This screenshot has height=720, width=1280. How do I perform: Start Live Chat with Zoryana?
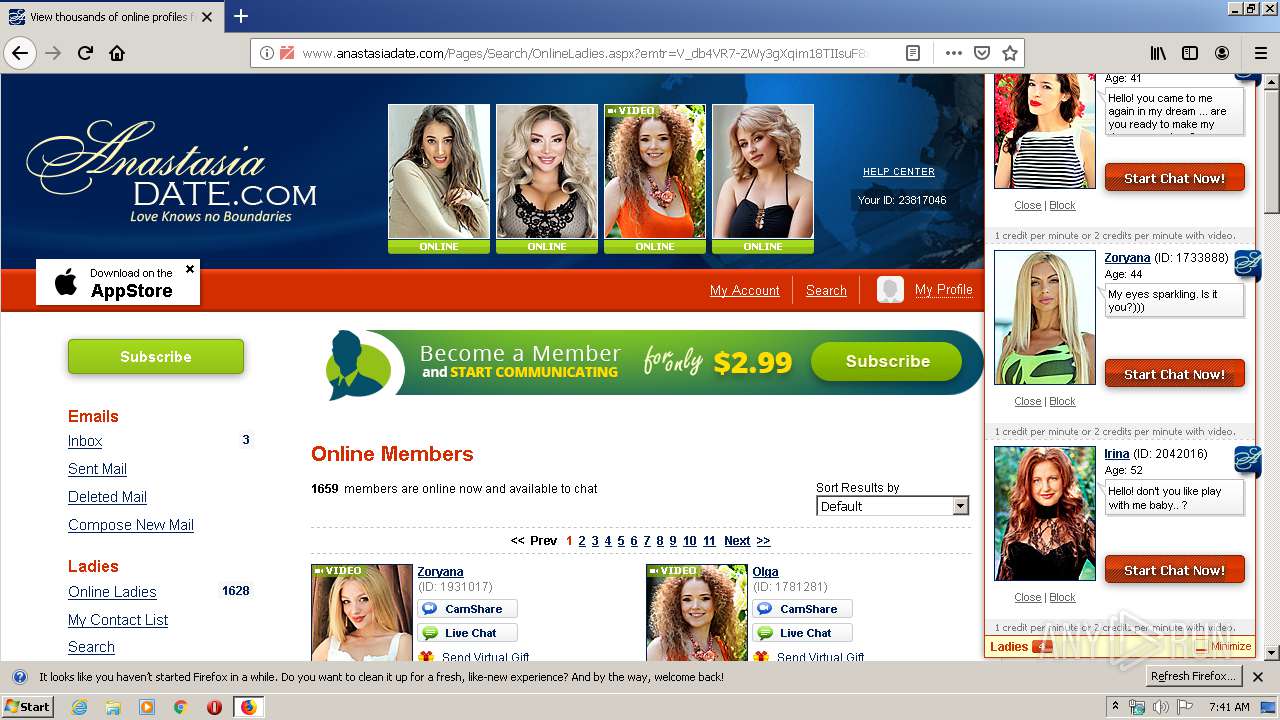click(x=467, y=633)
